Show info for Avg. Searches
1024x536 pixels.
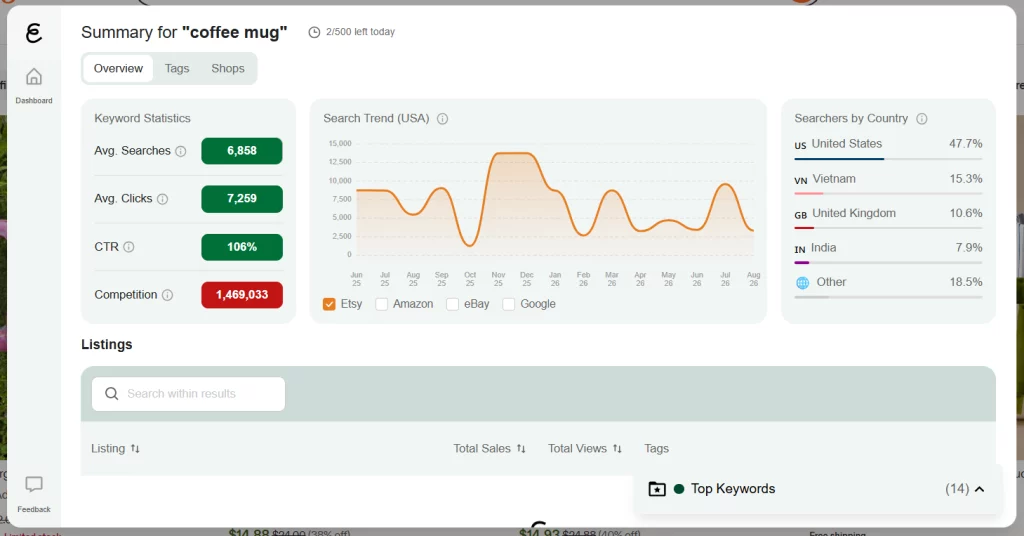[181, 151]
